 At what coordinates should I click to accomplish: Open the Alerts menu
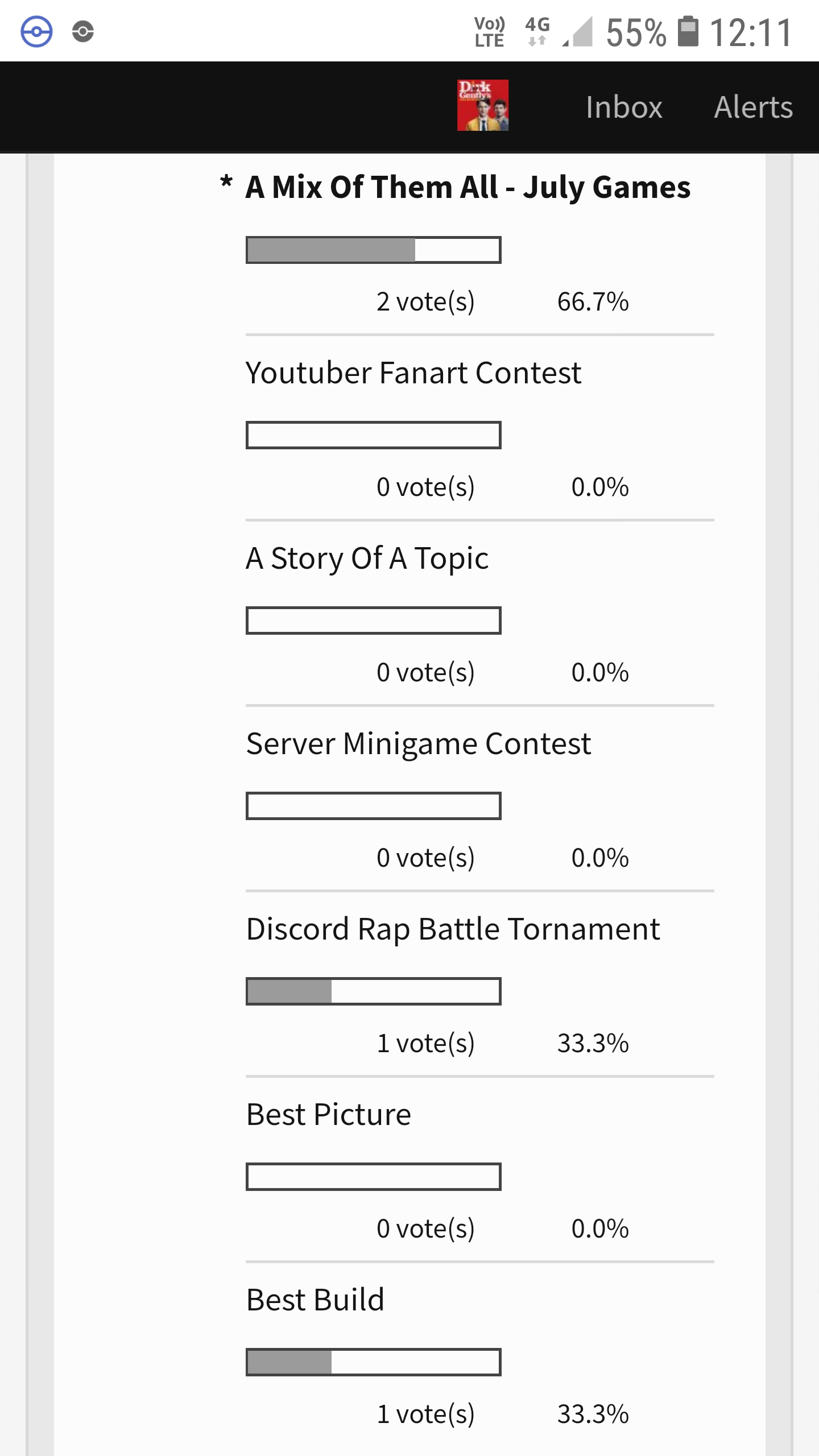(x=753, y=107)
